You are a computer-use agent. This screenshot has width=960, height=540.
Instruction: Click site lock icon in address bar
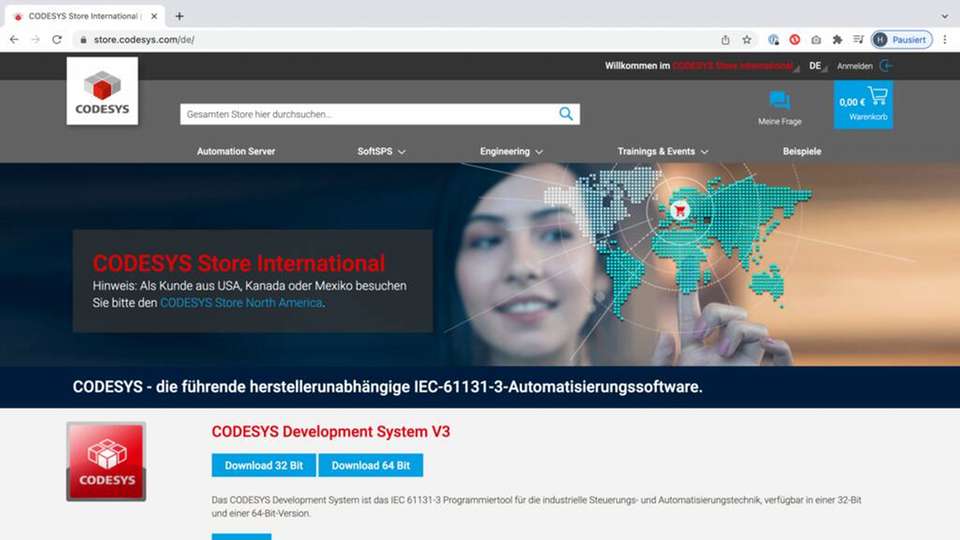83,40
